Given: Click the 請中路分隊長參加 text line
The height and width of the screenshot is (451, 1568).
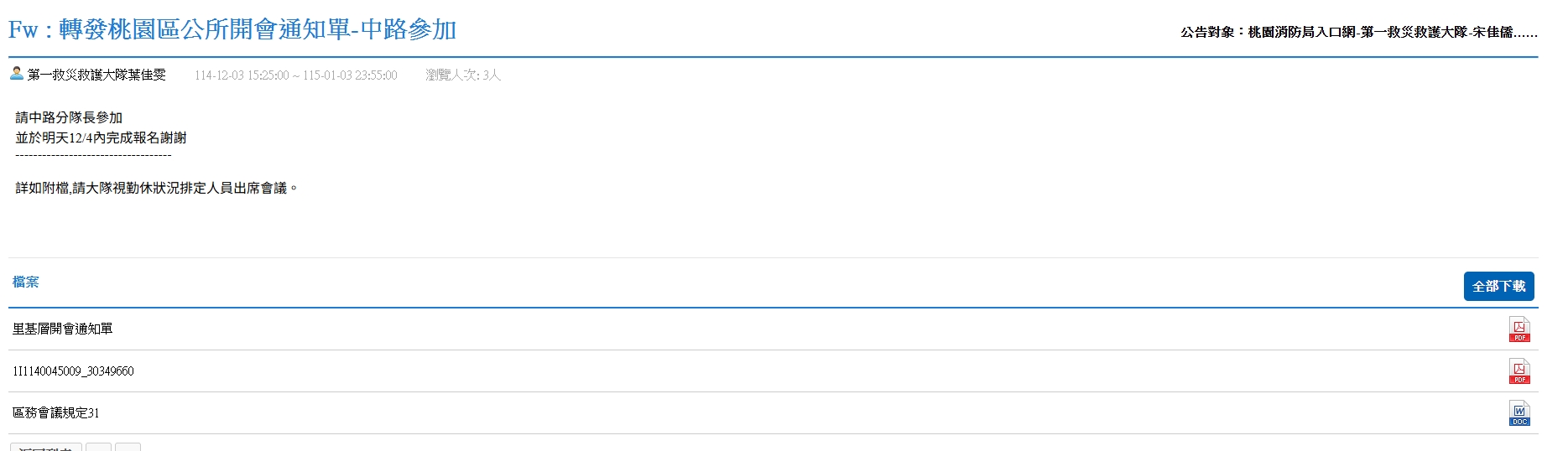Looking at the screenshot, I should 69,118.
